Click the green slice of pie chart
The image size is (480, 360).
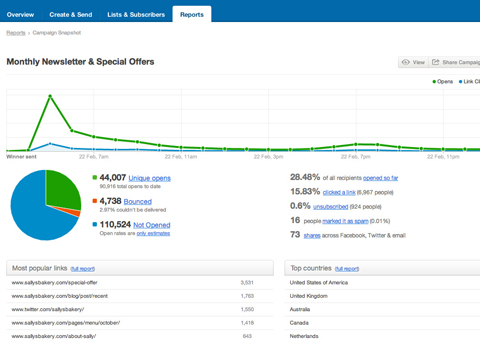62,190
